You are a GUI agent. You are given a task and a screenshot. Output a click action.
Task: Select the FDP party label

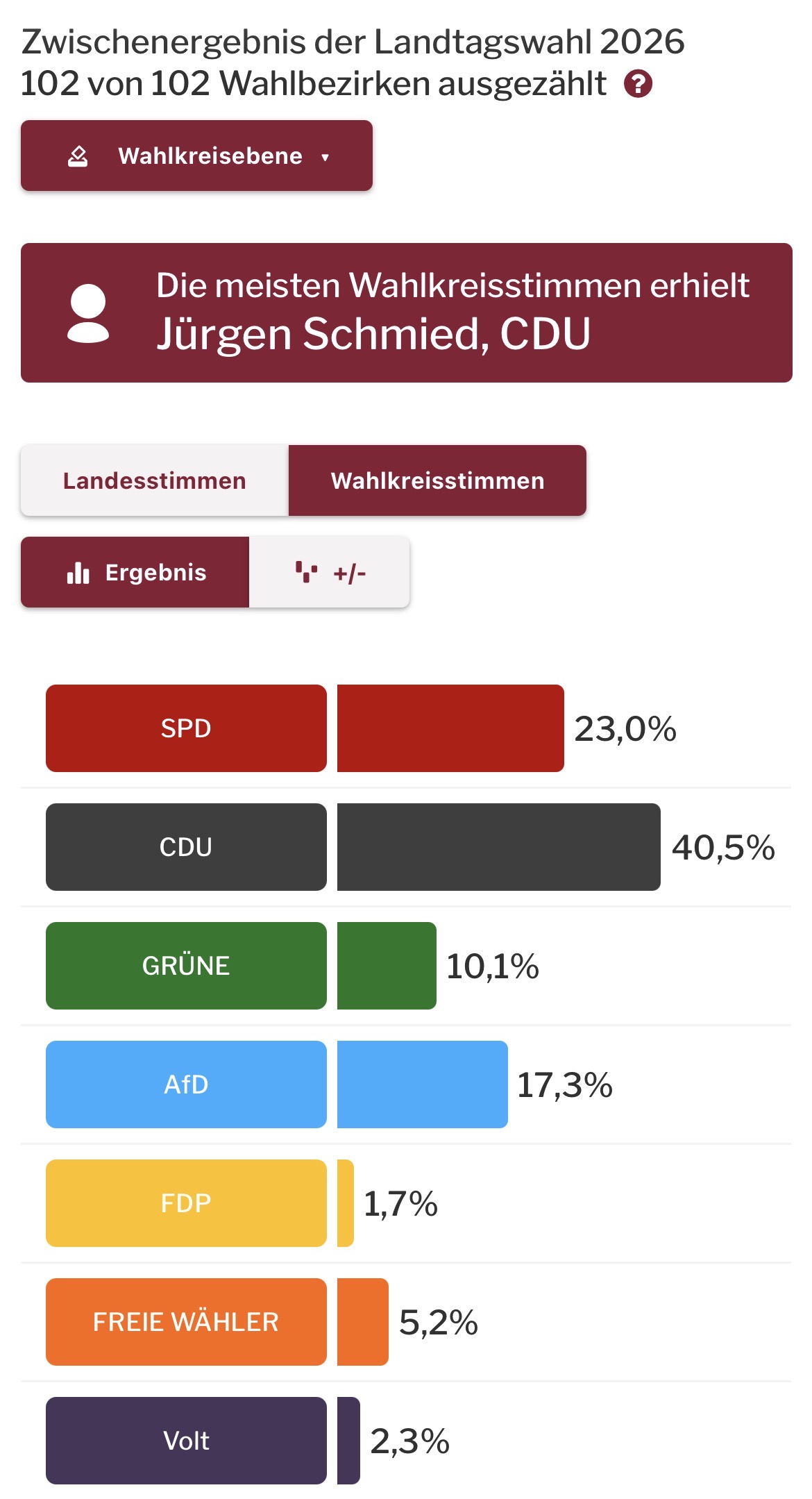(186, 1203)
